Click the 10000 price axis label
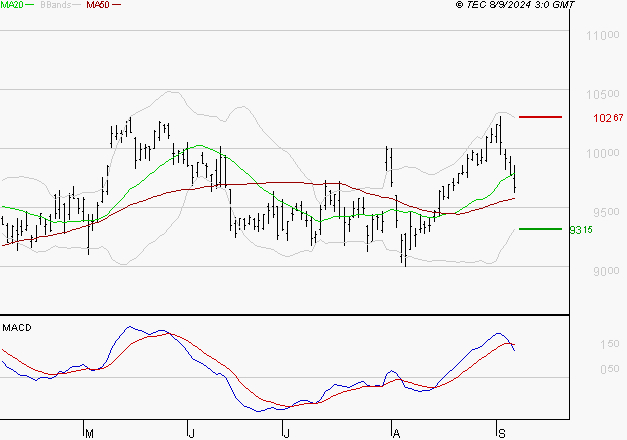 pyautogui.click(x=603, y=153)
